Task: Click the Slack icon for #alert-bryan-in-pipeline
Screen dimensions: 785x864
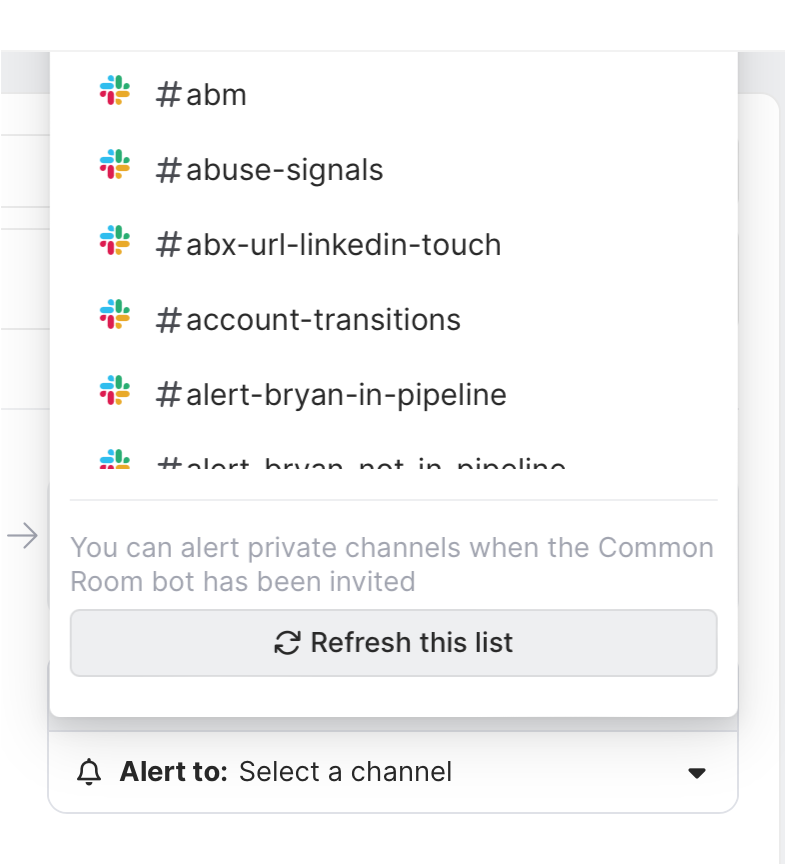Action: [x=115, y=392]
